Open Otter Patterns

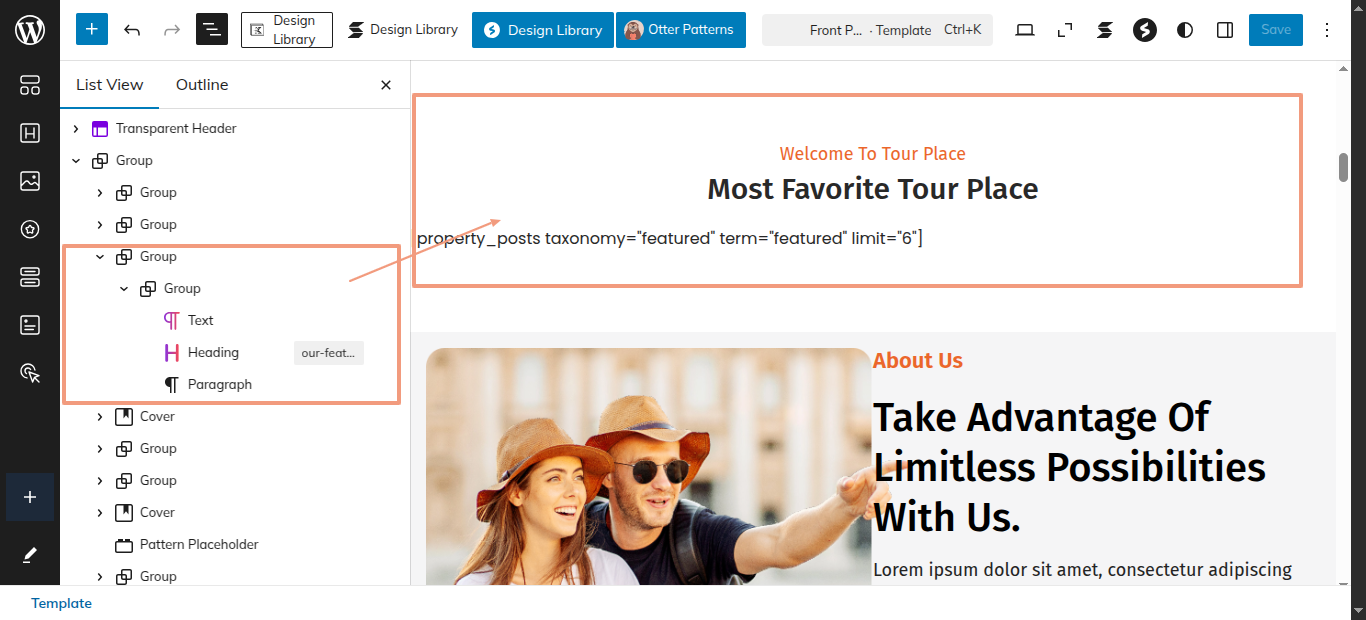tap(681, 30)
